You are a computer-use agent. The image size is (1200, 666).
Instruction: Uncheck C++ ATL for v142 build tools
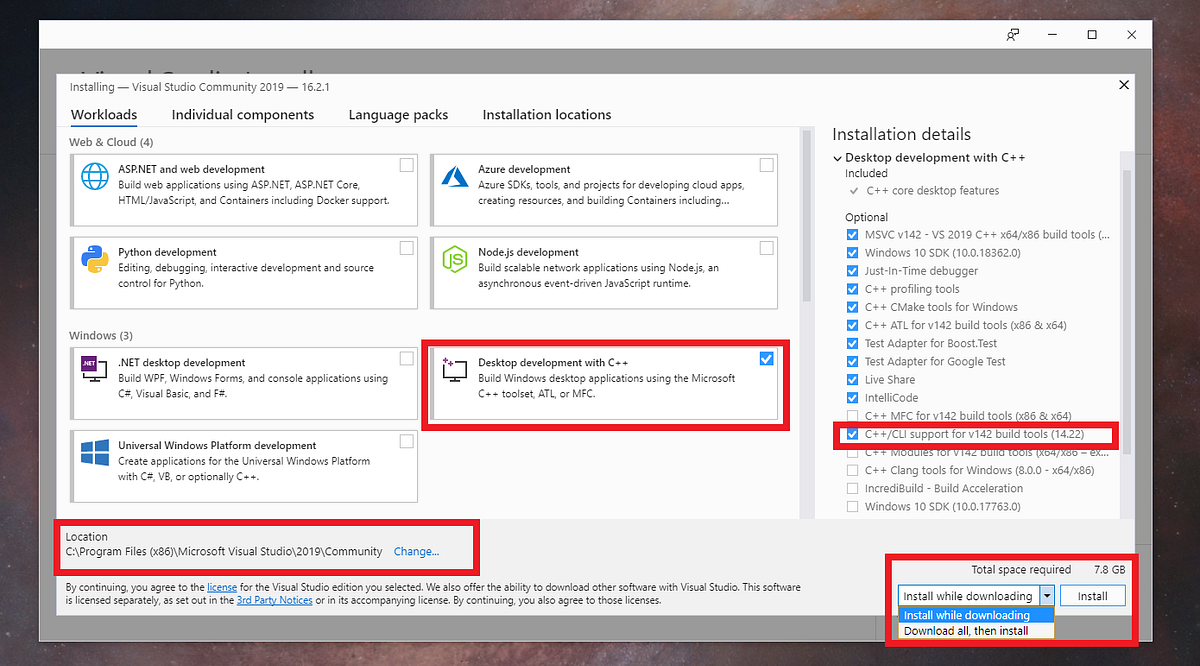852,325
